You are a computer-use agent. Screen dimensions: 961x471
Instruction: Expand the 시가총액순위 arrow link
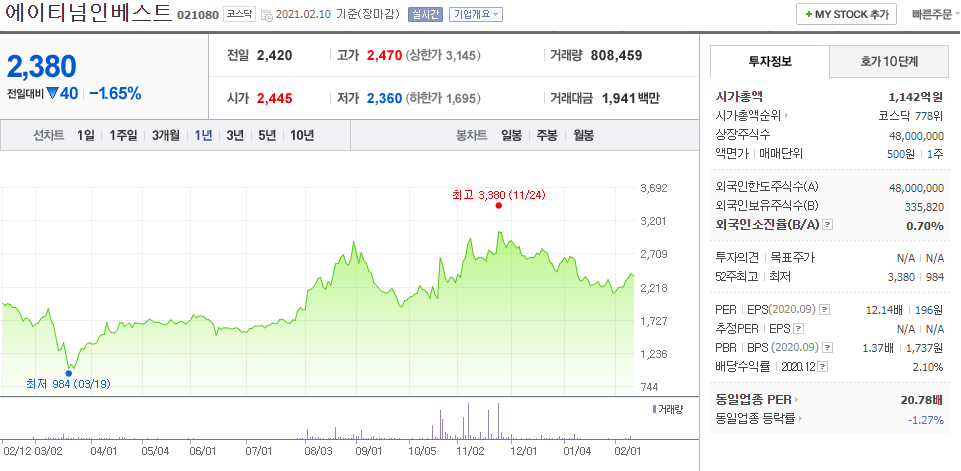click(x=753, y=115)
